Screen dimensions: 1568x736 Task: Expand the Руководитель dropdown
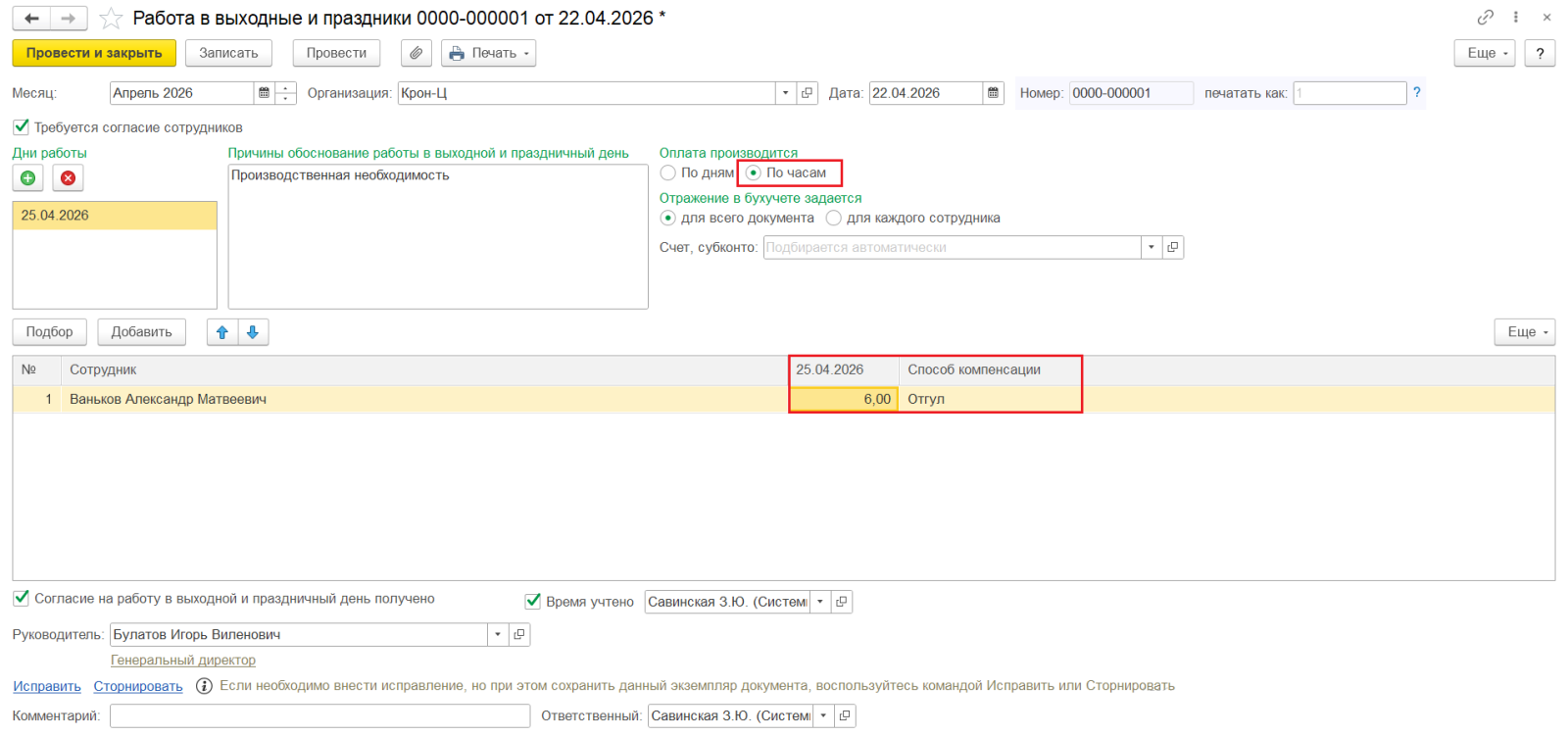[498, 634]
